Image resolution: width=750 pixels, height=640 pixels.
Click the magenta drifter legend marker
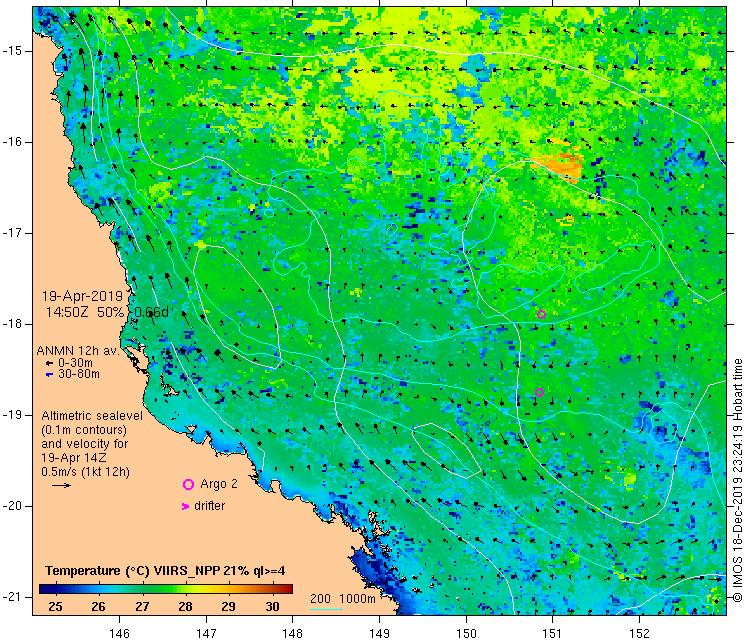click(x=185, y=506)
